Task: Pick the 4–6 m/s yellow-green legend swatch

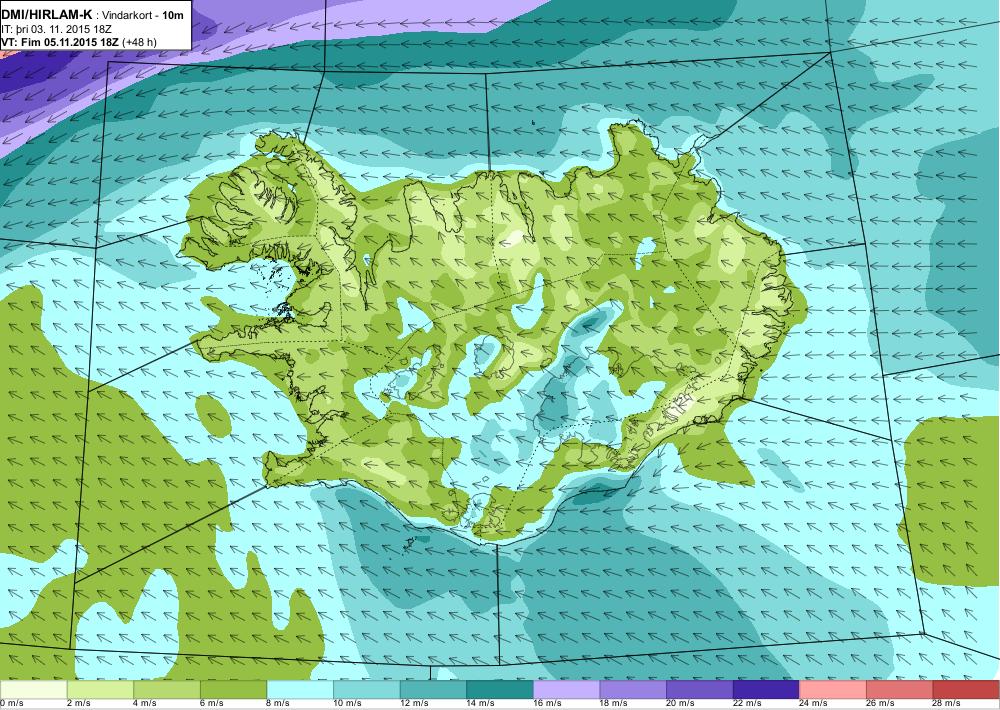Action: 166,690
